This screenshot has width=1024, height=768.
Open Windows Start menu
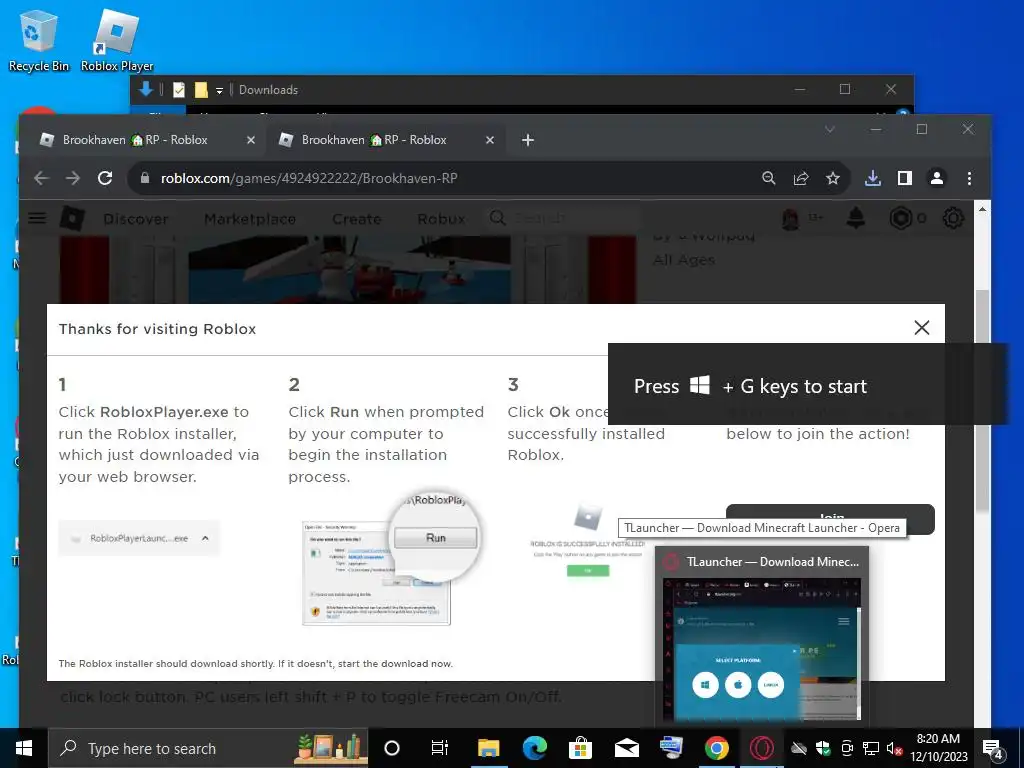[x=24, y=748]
